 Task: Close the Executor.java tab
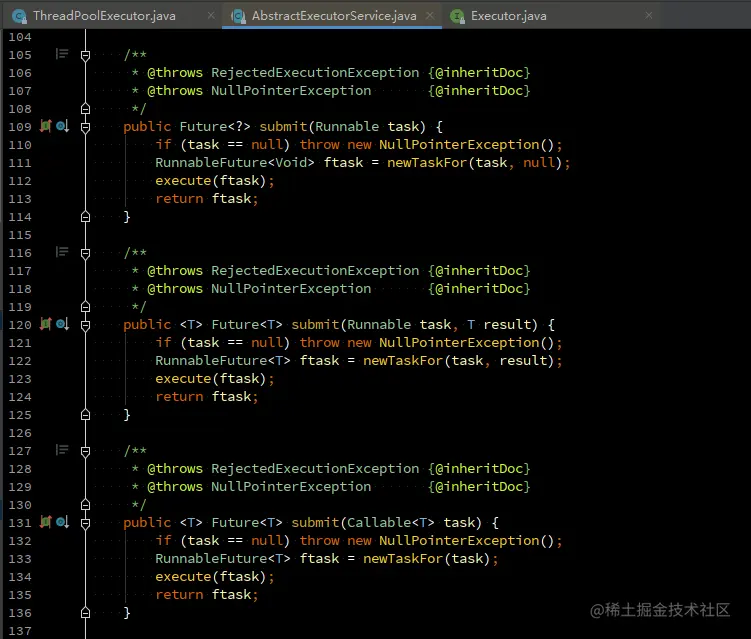(x=649, y=15)
